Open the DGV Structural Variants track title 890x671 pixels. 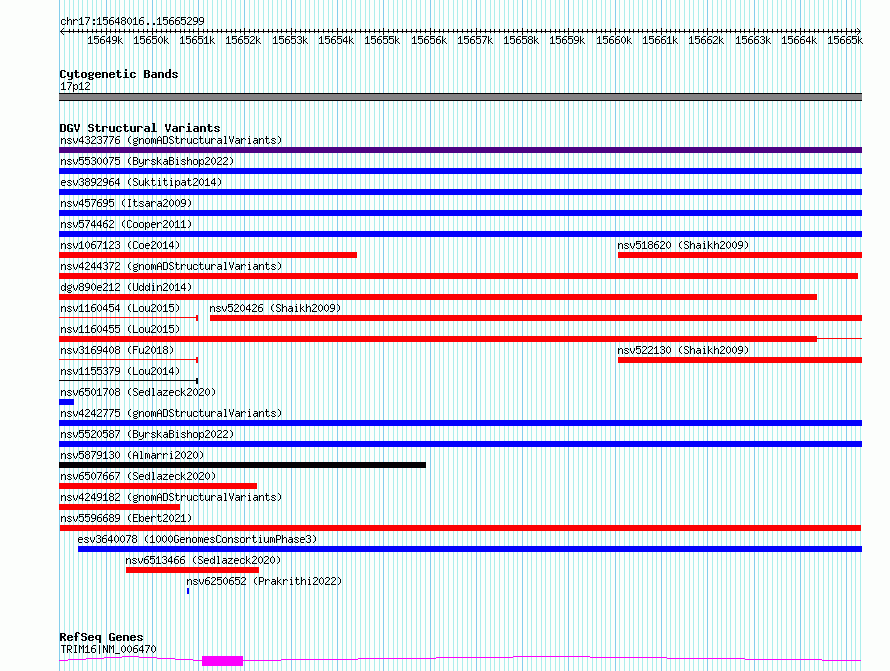click(140, 128)
